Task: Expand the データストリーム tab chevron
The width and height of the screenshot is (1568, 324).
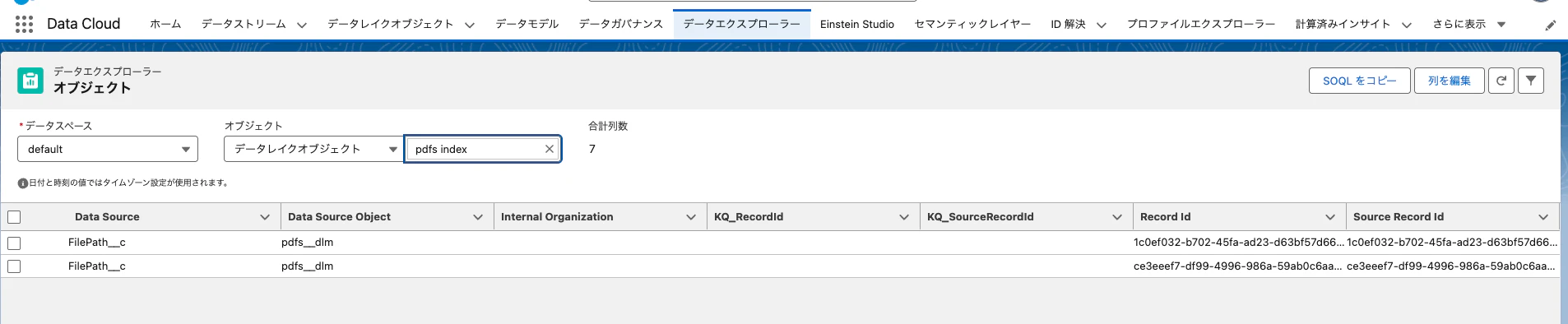Action: 302,25
